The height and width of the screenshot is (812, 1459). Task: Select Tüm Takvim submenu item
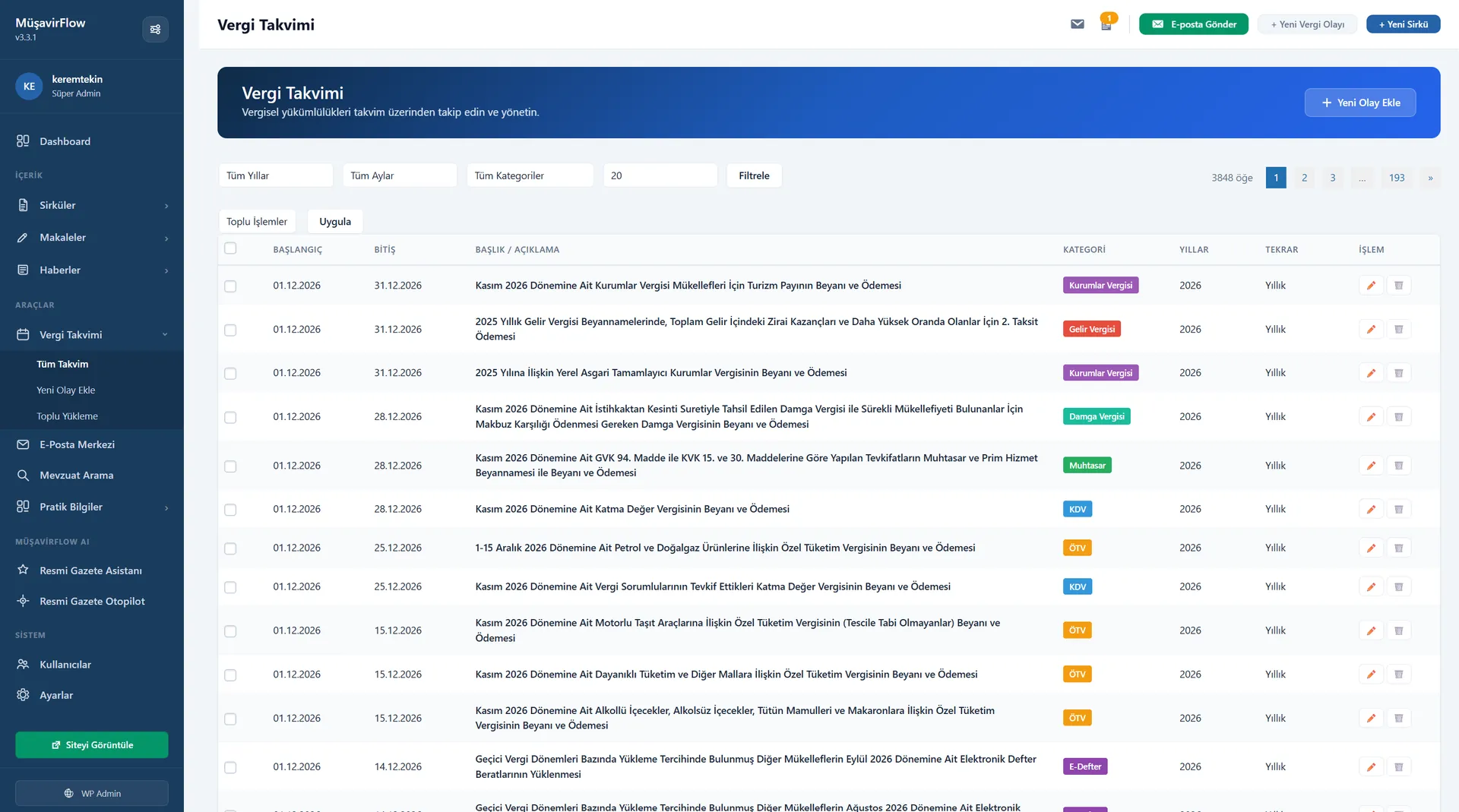[62, 365]
